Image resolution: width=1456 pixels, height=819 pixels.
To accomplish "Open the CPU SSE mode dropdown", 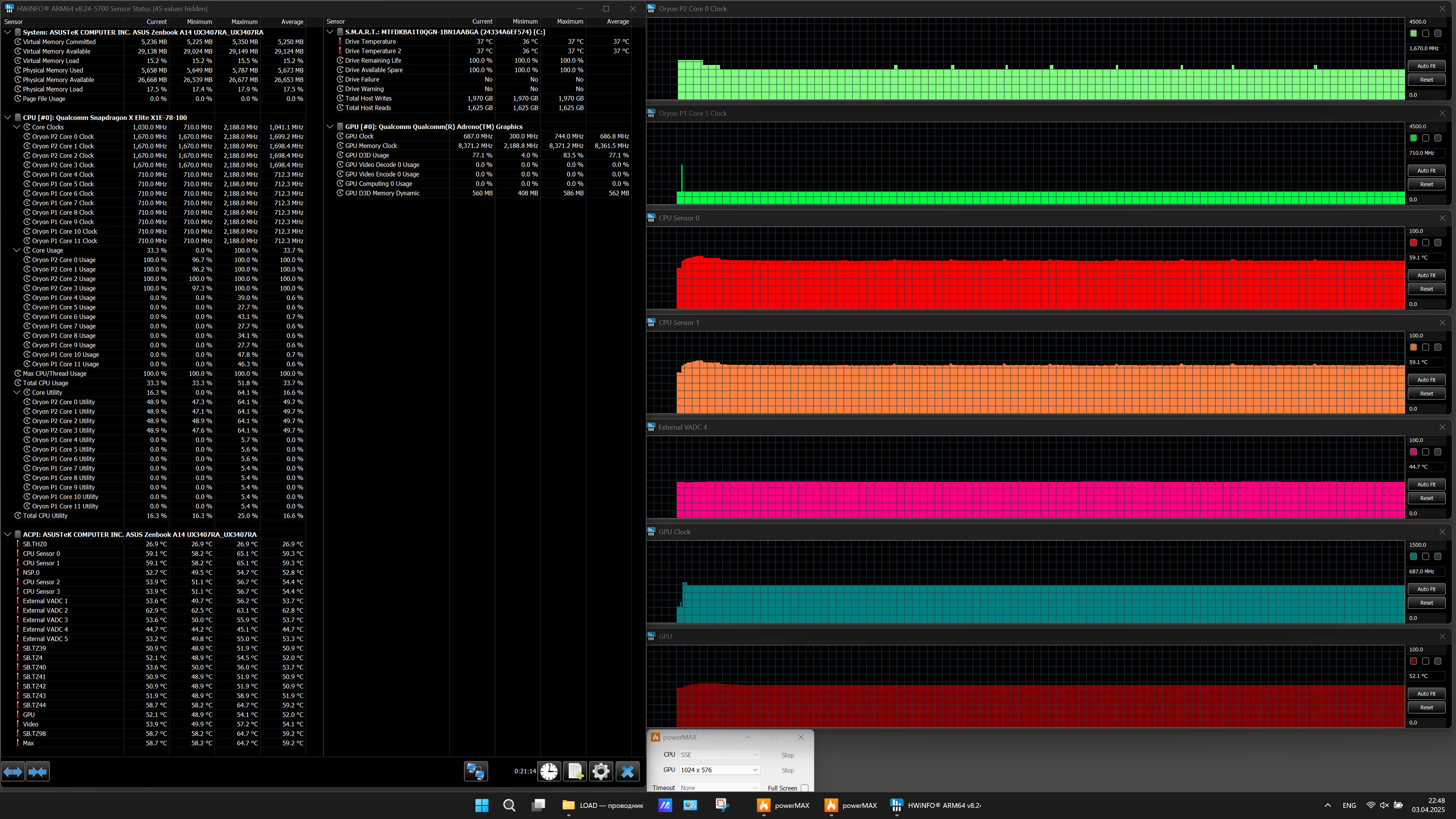I will pyautogui.click(x=718, y=754).
